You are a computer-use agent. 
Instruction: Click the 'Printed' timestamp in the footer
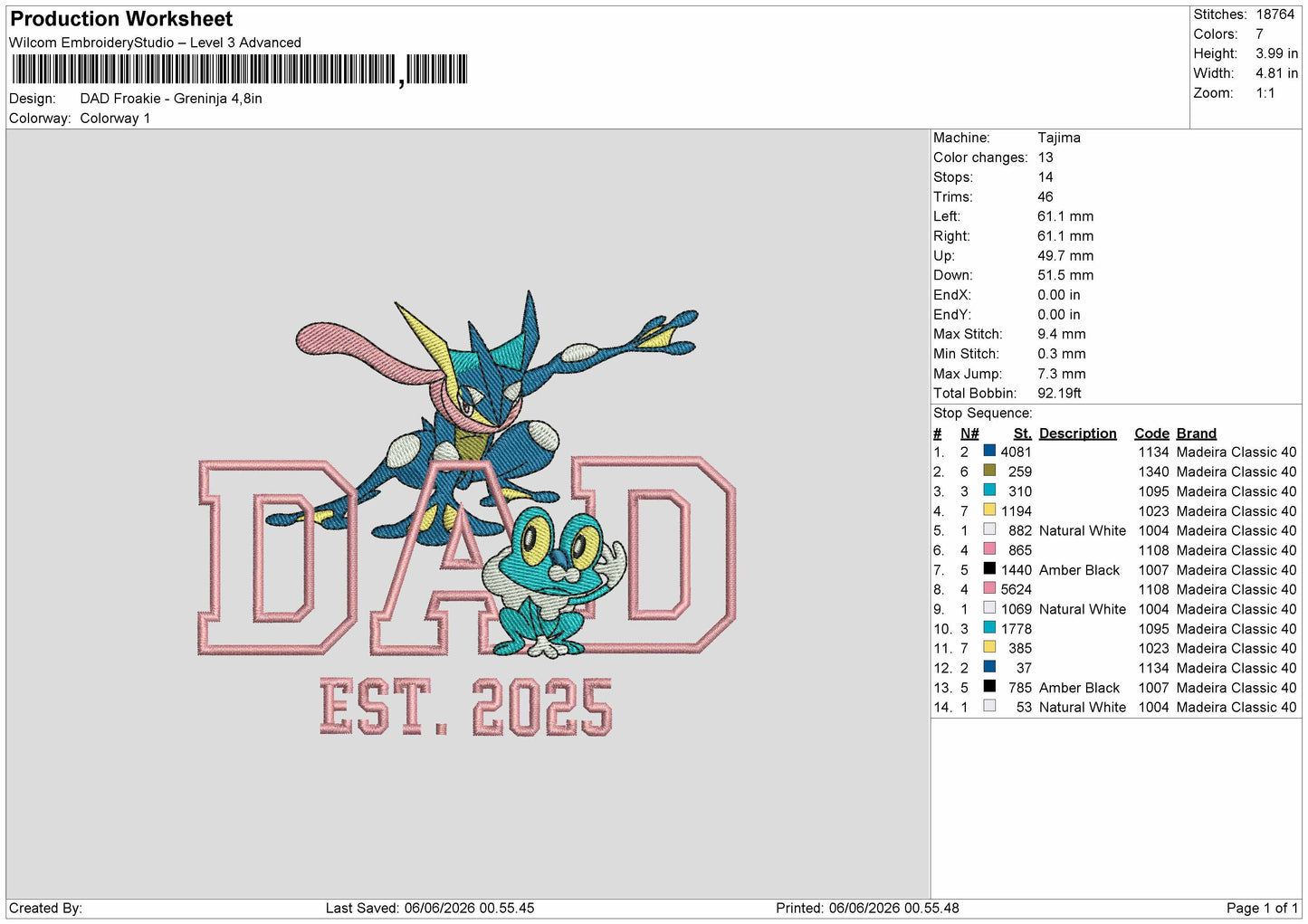pos(867,908)
